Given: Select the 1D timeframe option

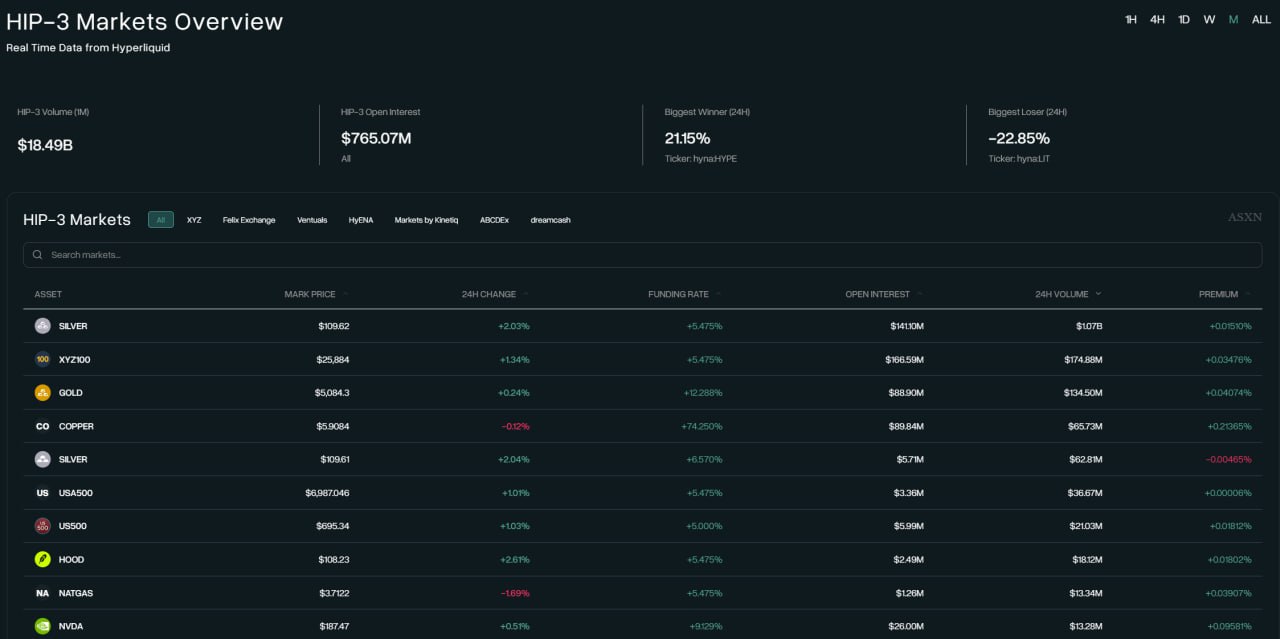Looking at the screenshot, I should click(1184, 19).
